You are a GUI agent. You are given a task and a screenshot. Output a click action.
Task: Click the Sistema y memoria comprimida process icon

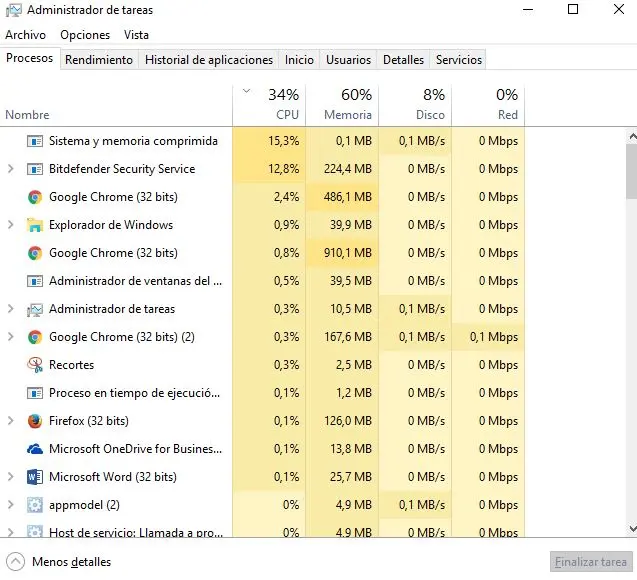point(35,141)
